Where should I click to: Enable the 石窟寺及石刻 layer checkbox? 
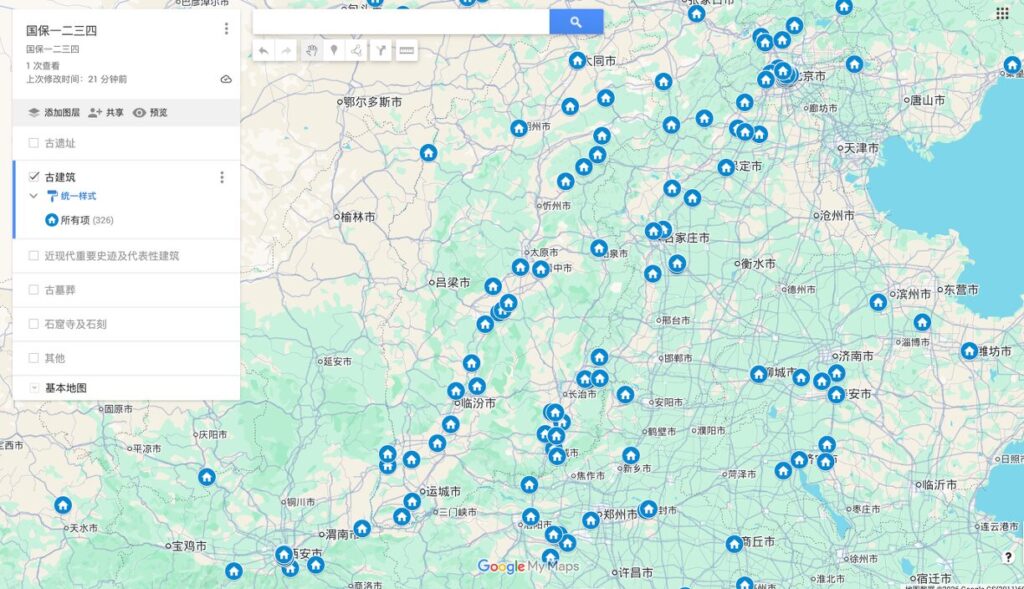34,324
